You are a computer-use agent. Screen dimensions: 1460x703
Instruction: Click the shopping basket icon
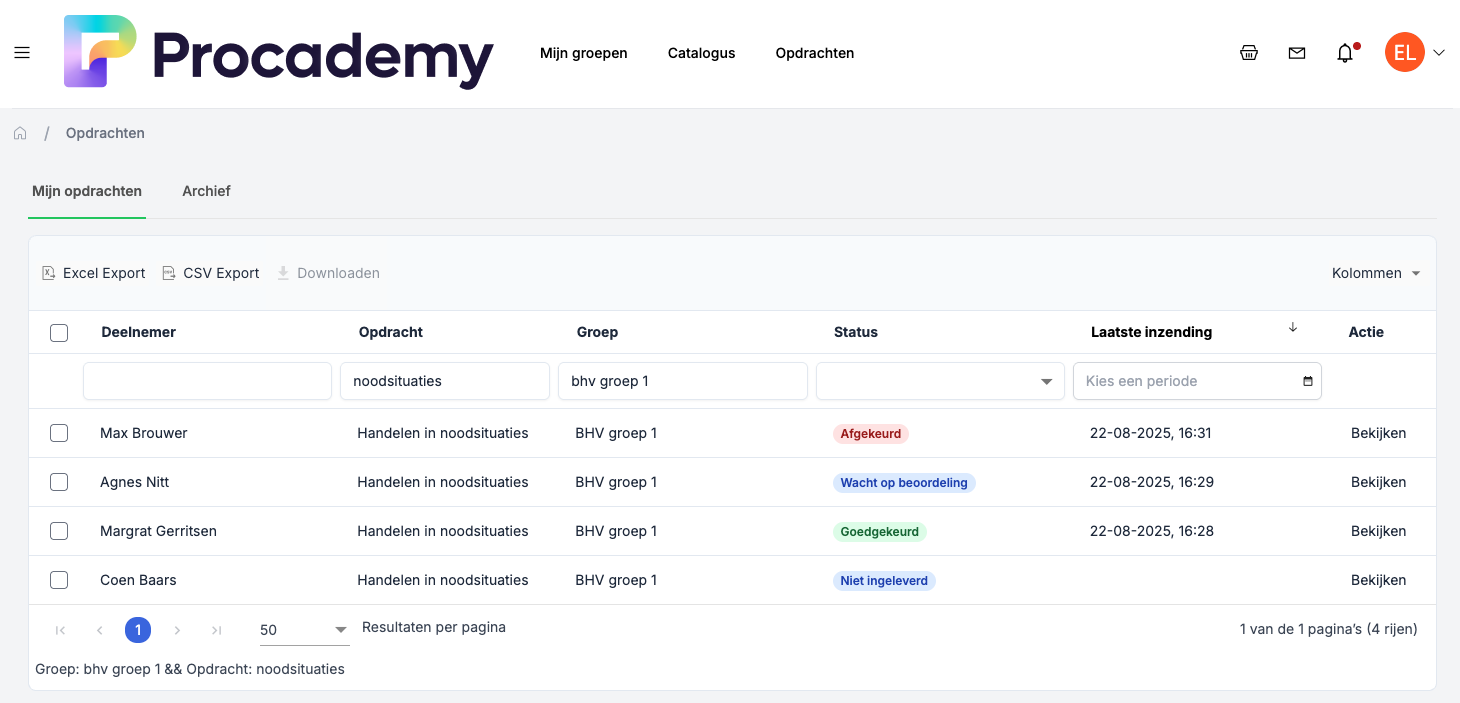click(x=1249, y=53)
